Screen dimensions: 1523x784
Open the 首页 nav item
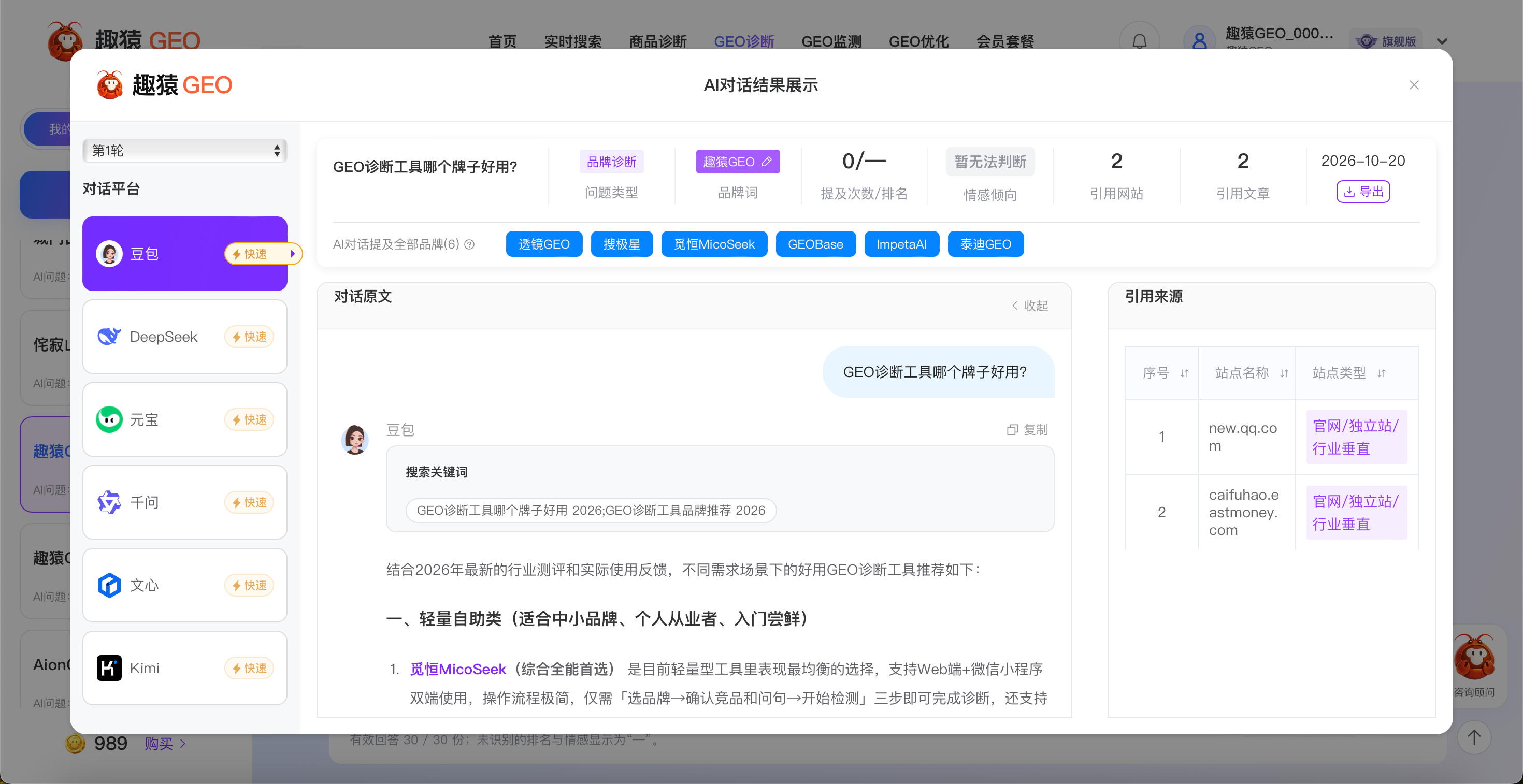[502, 41]
